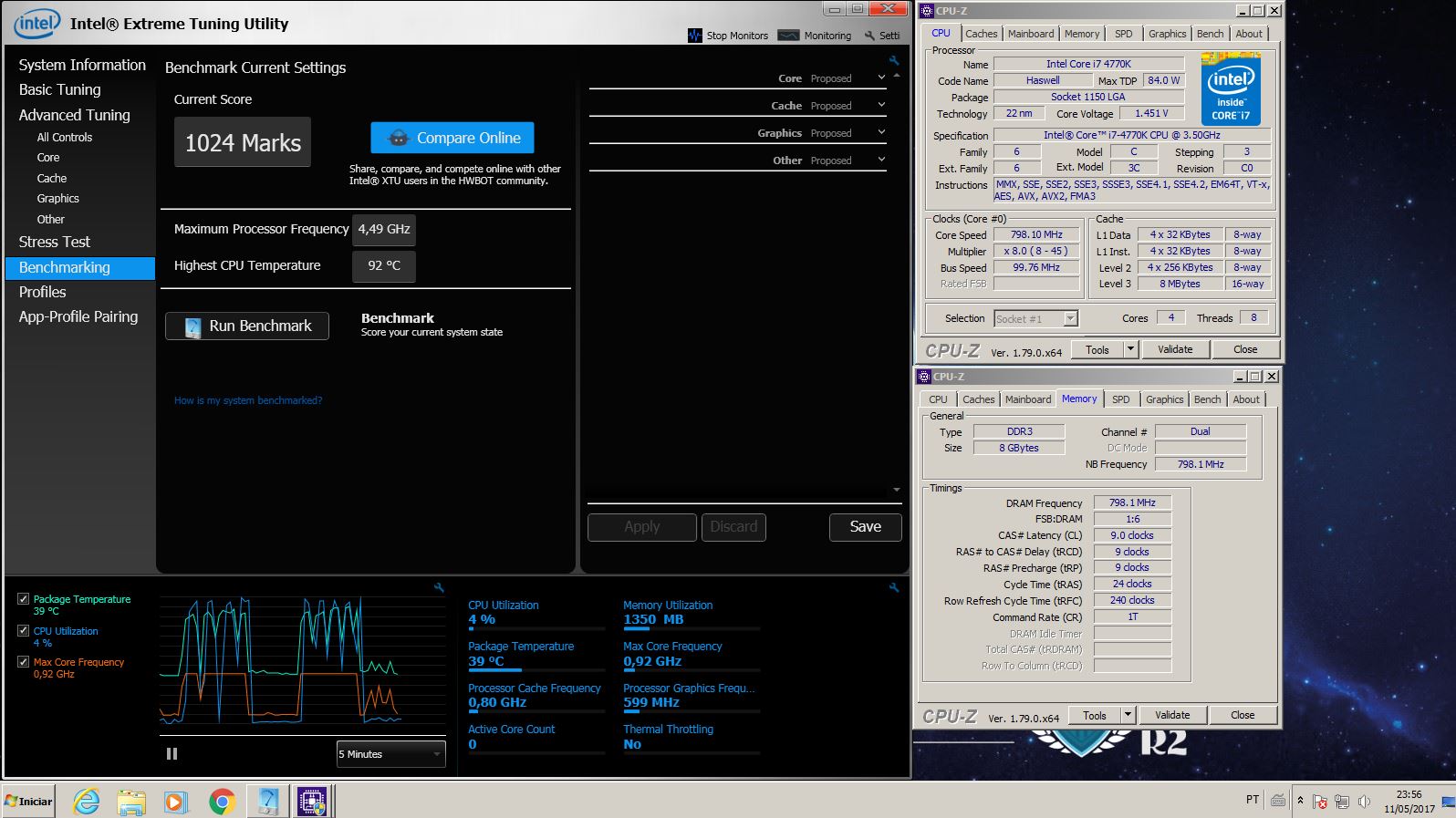Screen dimensions: 1456x818
Task: Open Stress Test section
Action: (x=55, y=242)
